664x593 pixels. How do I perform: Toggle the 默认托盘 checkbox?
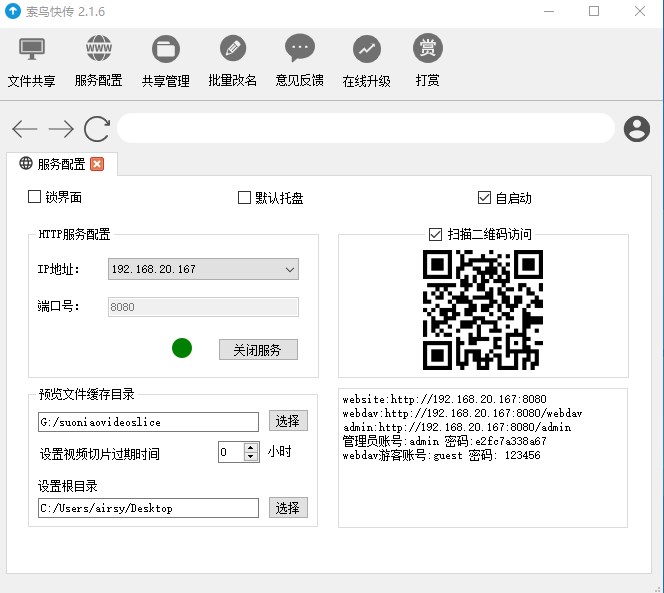point(244,198)
